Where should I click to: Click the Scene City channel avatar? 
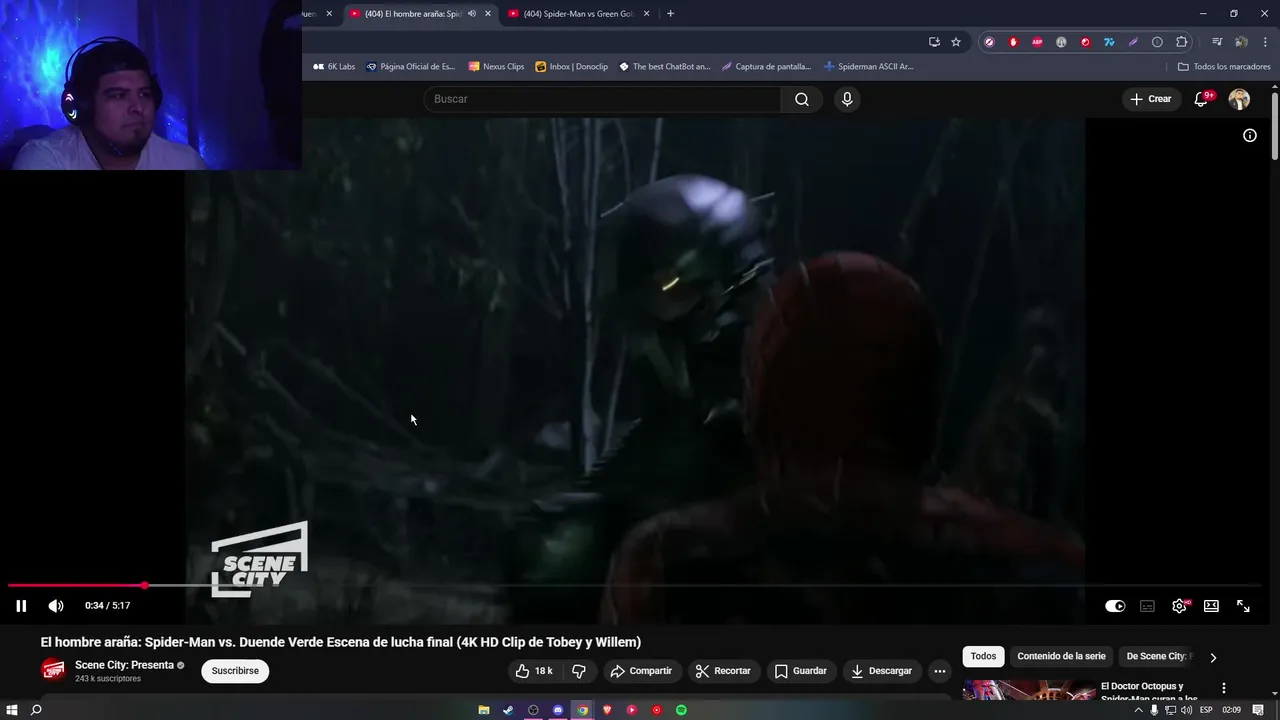[x=53, y=671]
